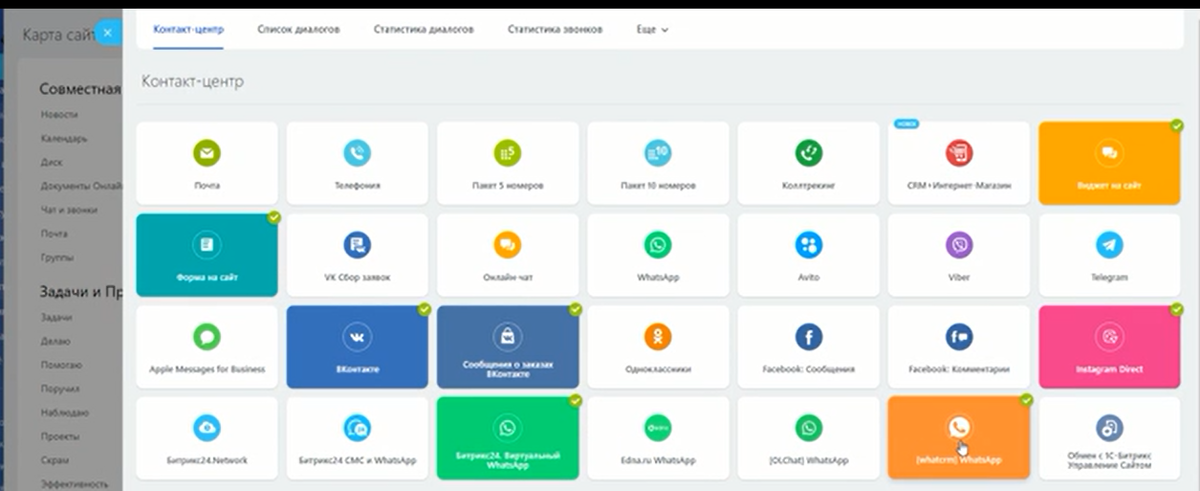Switch to the Контакт-центр tab
Screen dimensions: 1200x491
pyautogui.click(x=188, y=29)
